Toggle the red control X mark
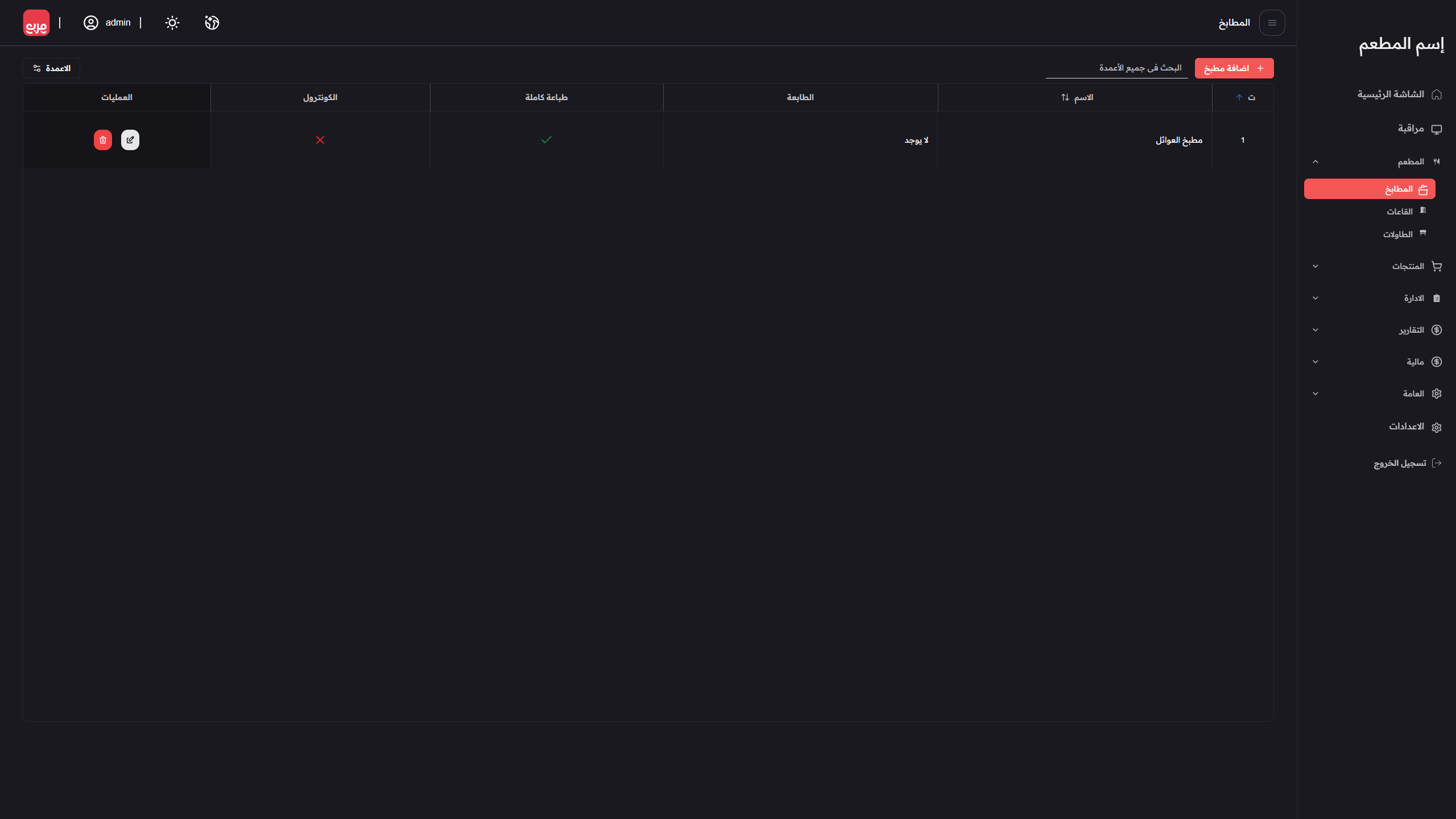 tap(320, 140)
